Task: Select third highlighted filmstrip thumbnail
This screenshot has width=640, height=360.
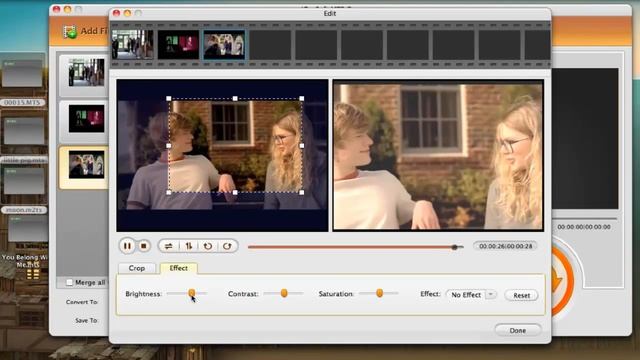Action: click(224, 44)
